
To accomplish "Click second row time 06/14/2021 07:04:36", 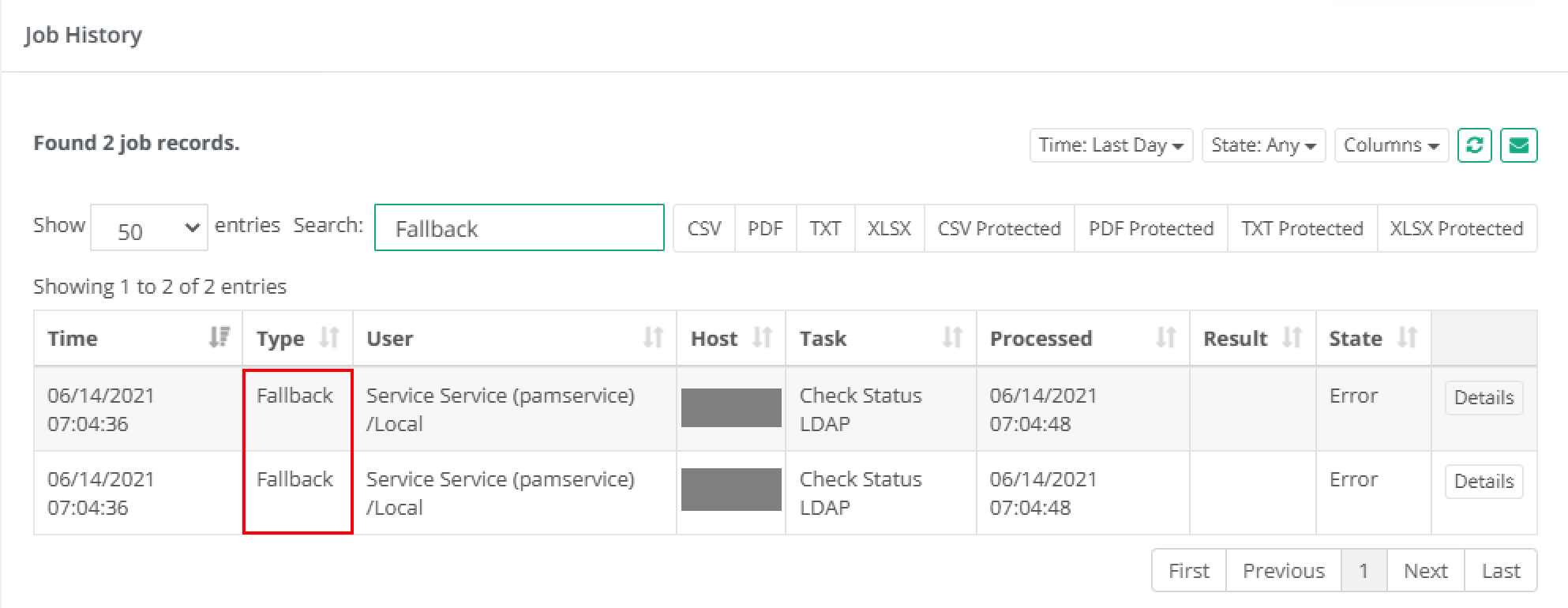I will click(x=101, y=494).
